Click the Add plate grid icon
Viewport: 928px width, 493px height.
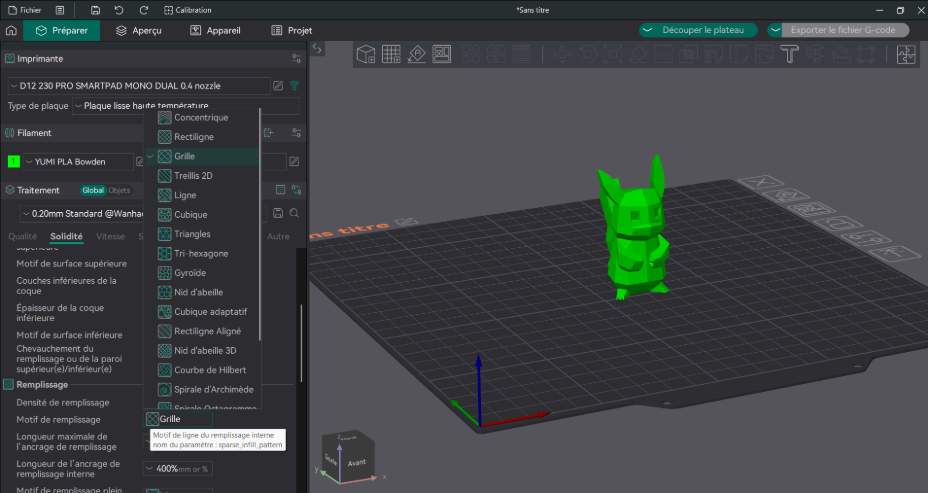[391, 54]
